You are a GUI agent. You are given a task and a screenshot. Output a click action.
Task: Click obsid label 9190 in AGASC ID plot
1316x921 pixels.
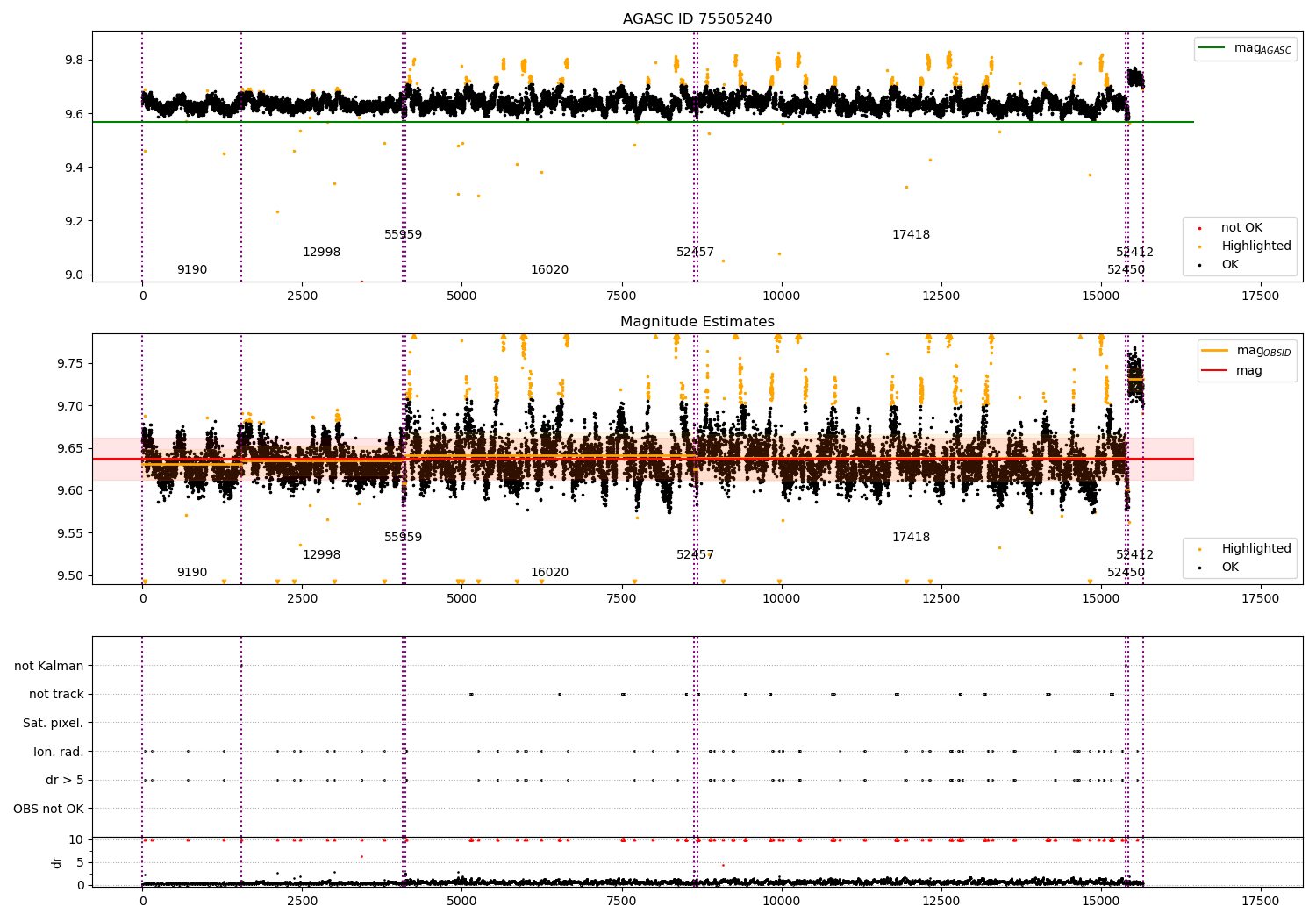pos(192,270)
